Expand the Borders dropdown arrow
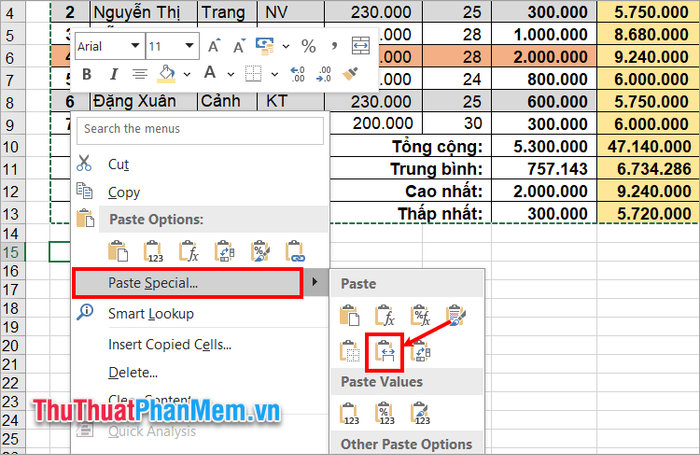700x455 pixels. pos(273,74)
